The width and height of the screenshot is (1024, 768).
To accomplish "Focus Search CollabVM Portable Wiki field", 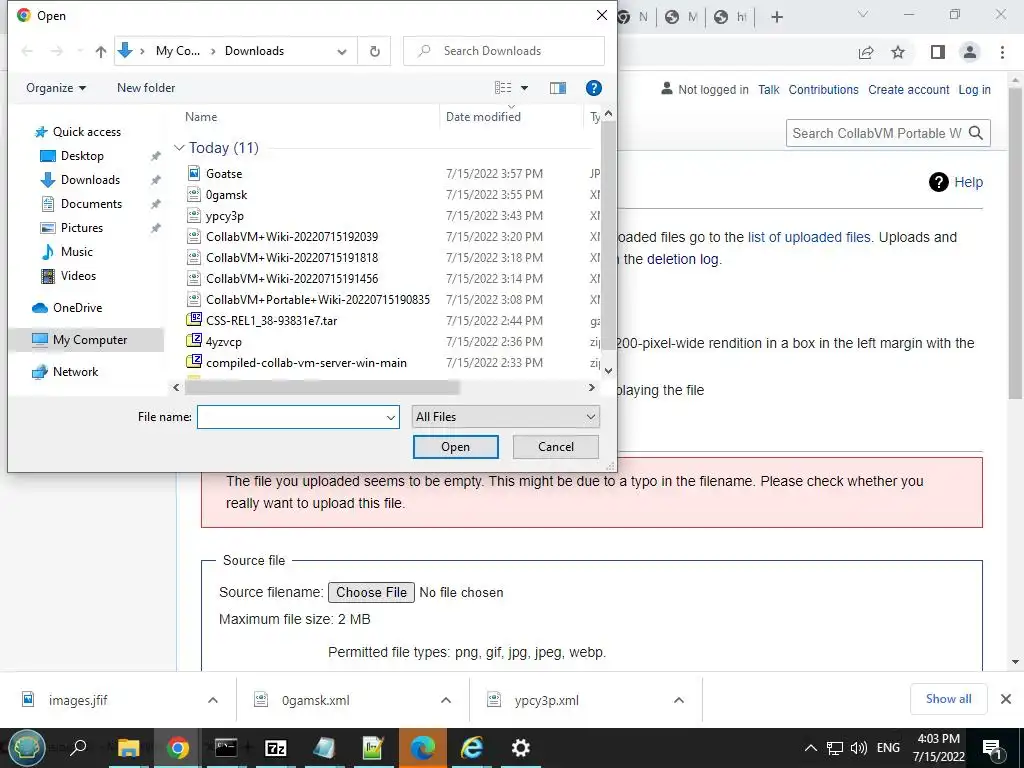I will (876, 133).
